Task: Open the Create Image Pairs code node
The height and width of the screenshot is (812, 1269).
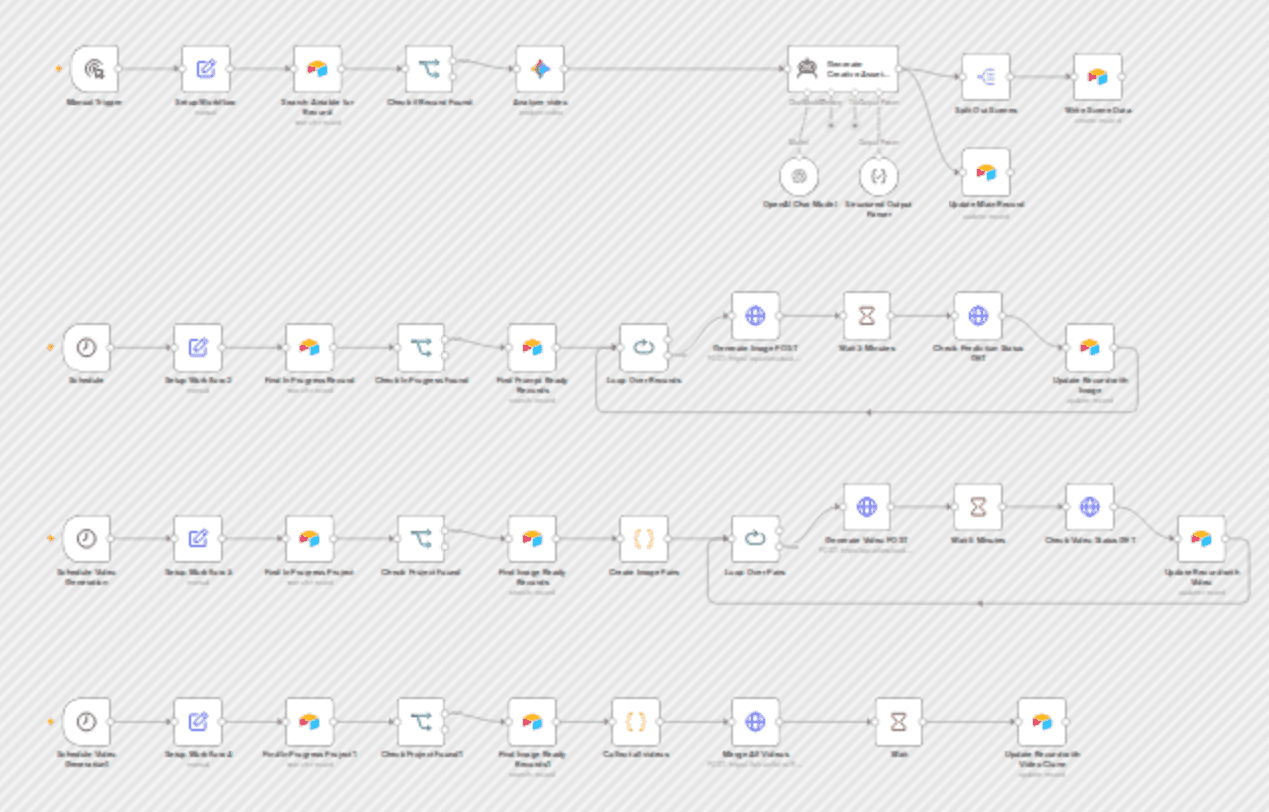Action: pyautogui.click(x=644, y=539)
